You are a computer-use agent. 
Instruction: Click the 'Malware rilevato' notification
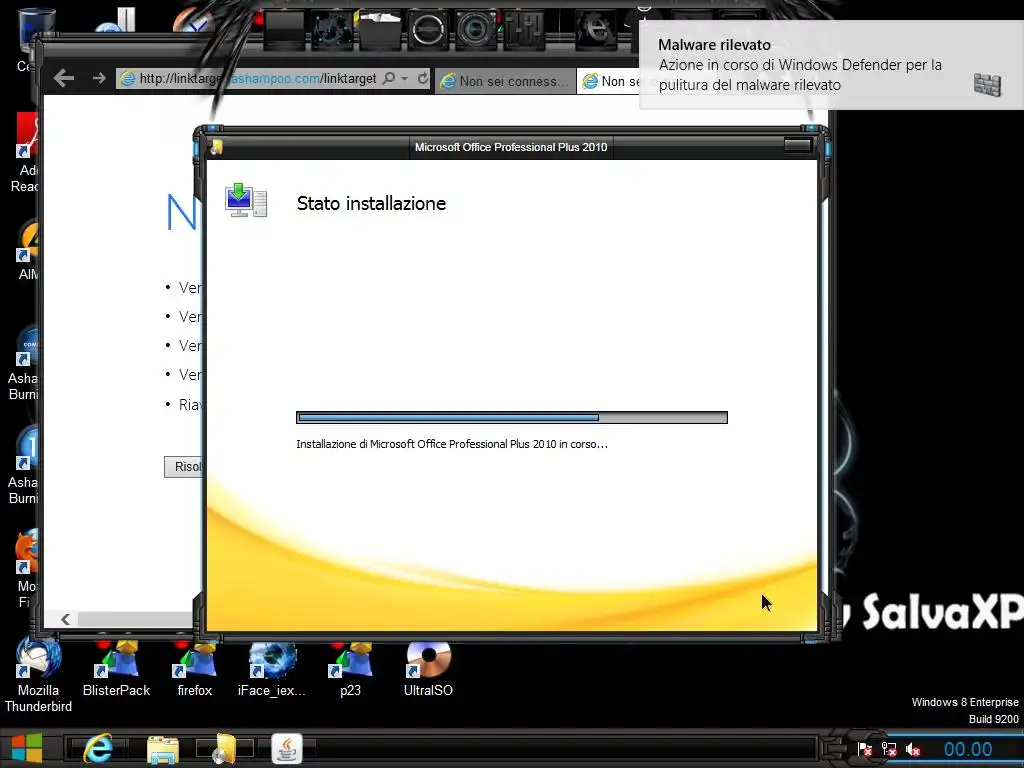pyautogui.click(x=831, y=65)
